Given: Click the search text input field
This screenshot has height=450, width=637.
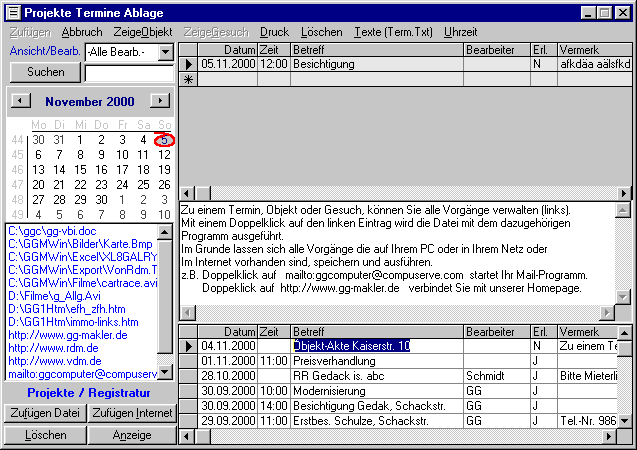Looking at the screenshot, I should click(129, 74).
